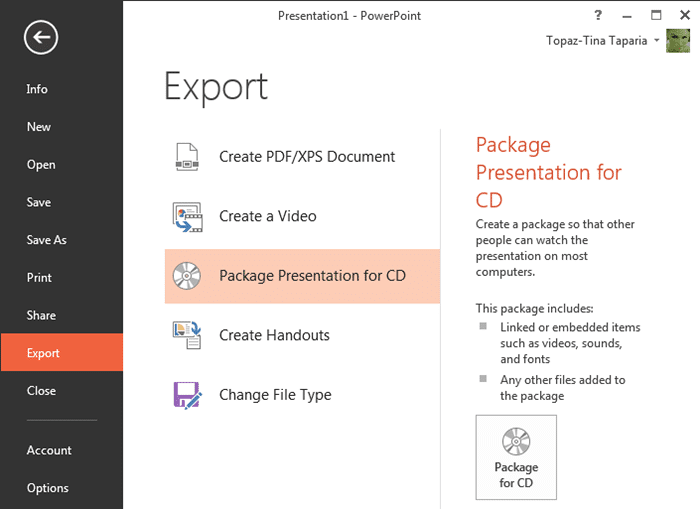Open Account settings
Screen dimensions: 700x509
pos(62,450)
